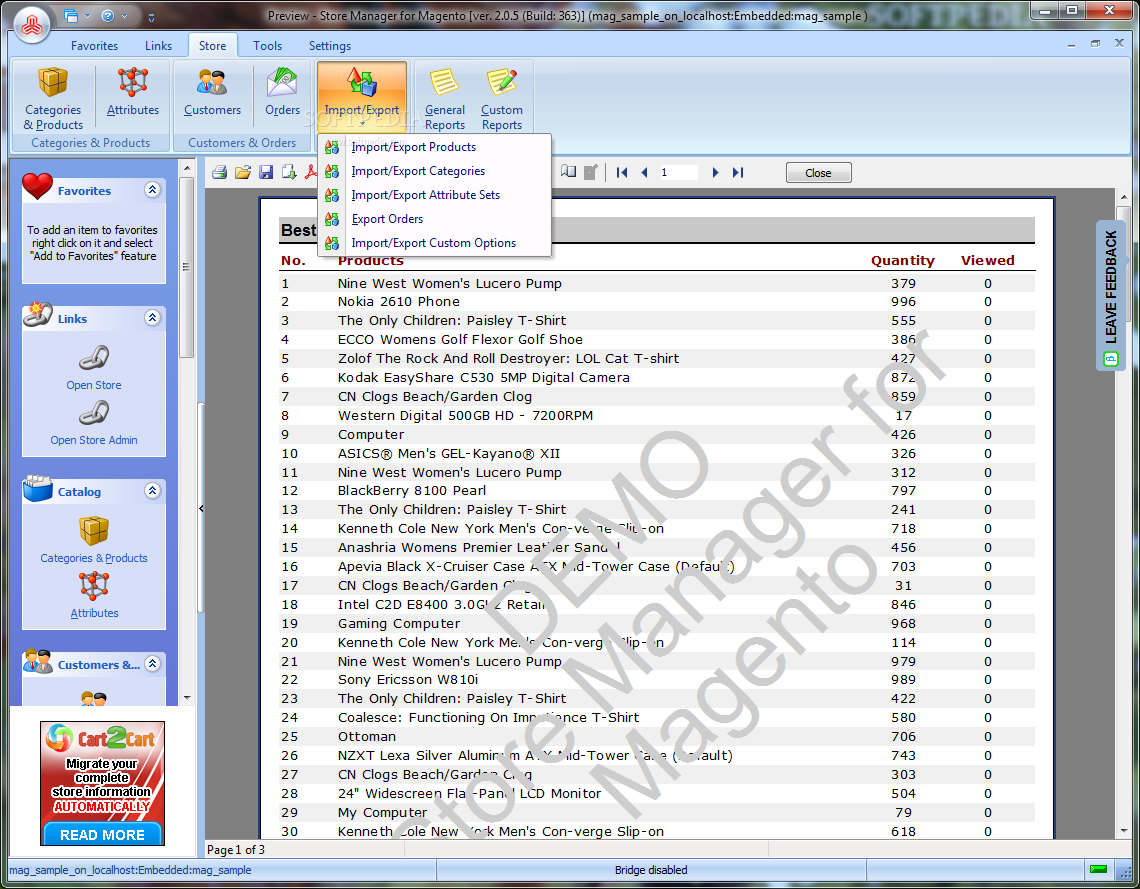Open the LEAVE FEEDBACK side tab
Screen dimensions: 1140x889
point(1110,295)
